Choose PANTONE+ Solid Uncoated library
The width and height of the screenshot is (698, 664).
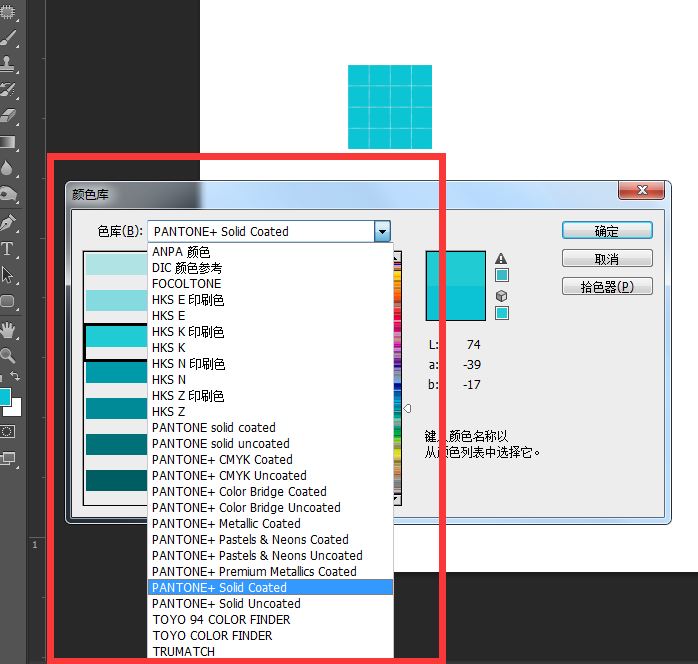click(x=270, y=604)
